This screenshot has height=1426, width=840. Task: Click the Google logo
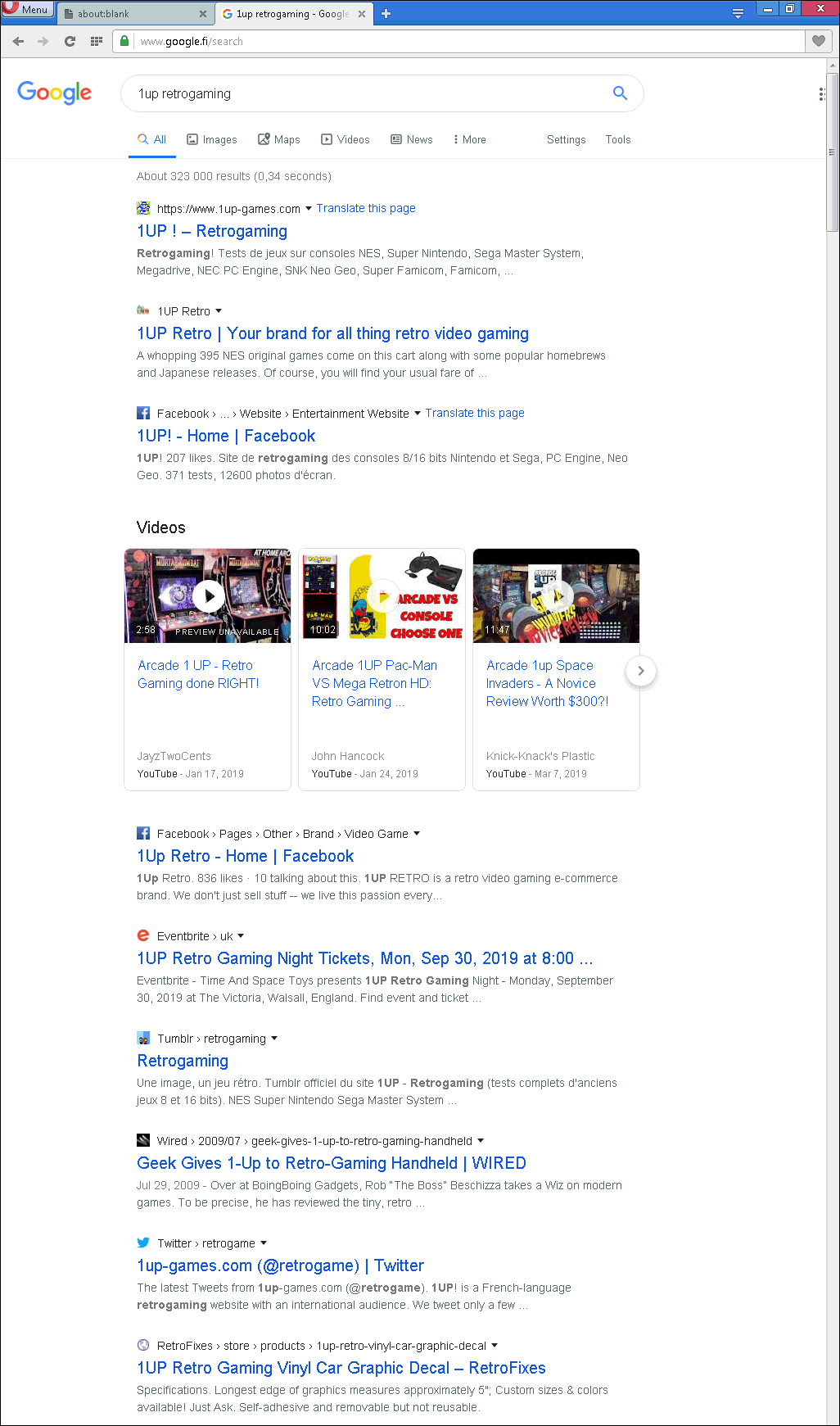pyautogui.click(x=55, y=93)
